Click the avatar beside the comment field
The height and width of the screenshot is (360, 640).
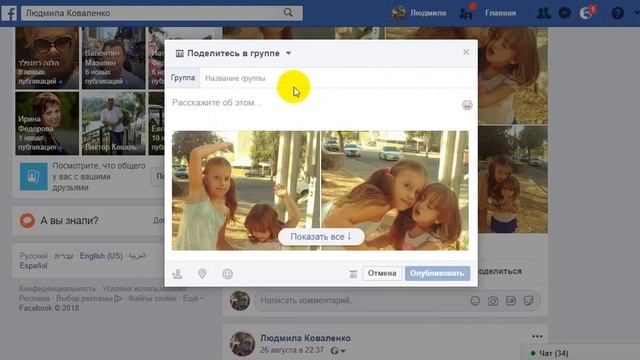click(x=240, y=301)
